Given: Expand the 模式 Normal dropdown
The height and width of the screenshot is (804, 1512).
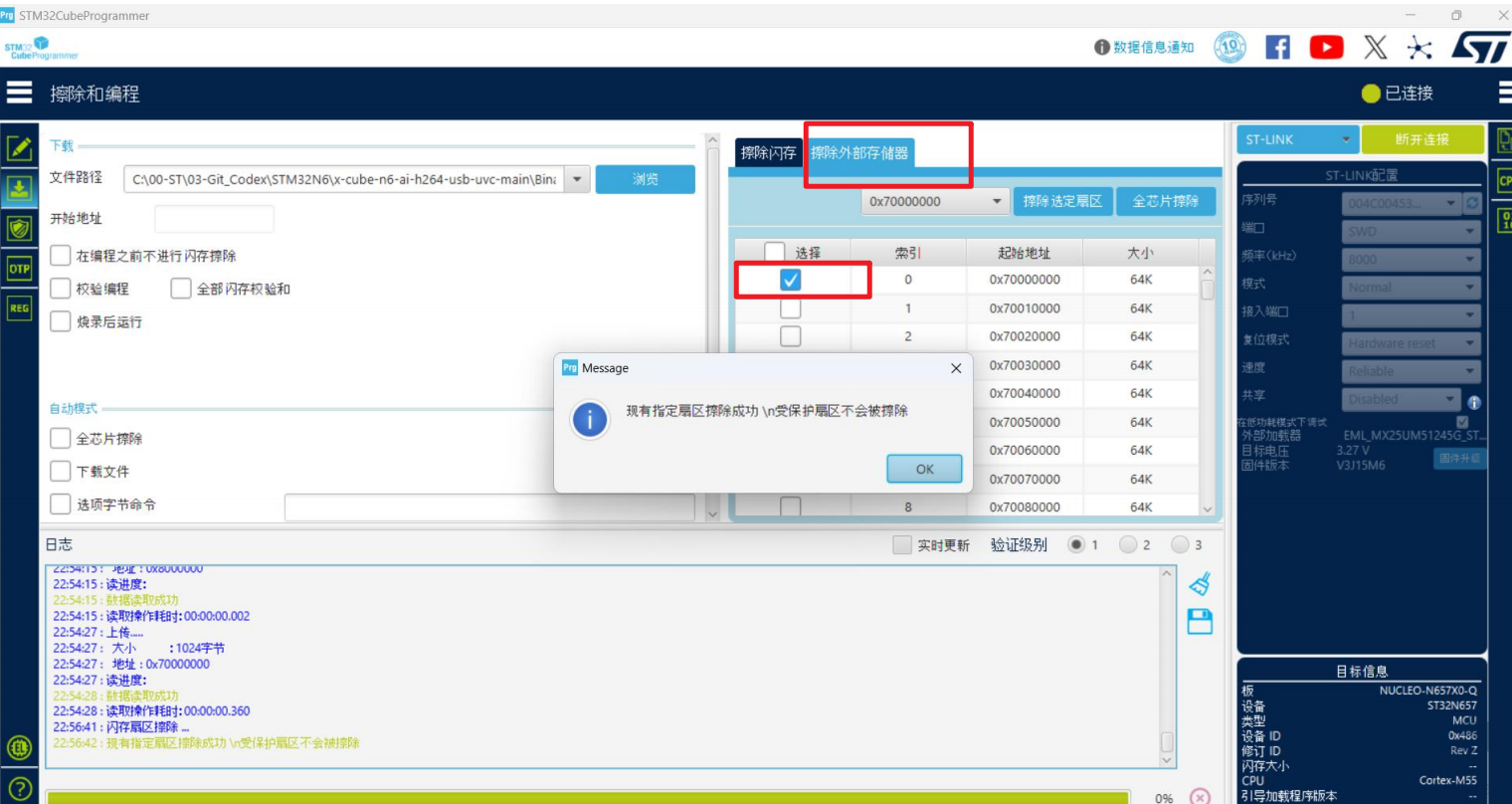Looking at the screenshot, I should 1412,287.
